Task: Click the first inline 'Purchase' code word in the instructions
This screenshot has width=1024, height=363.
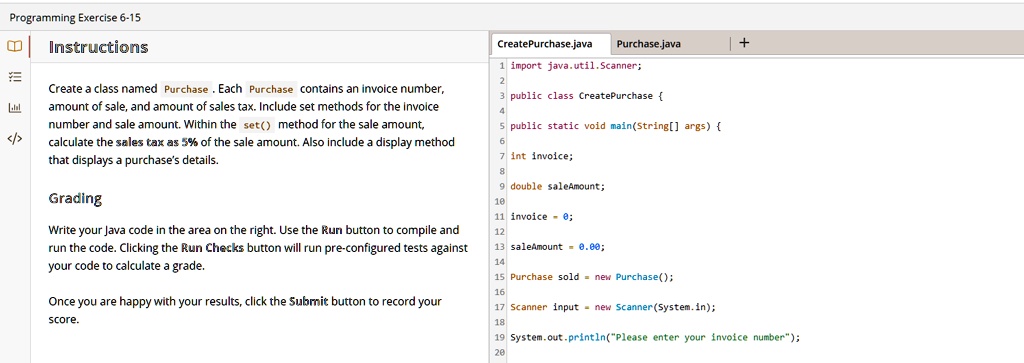Action: [187, 89]
